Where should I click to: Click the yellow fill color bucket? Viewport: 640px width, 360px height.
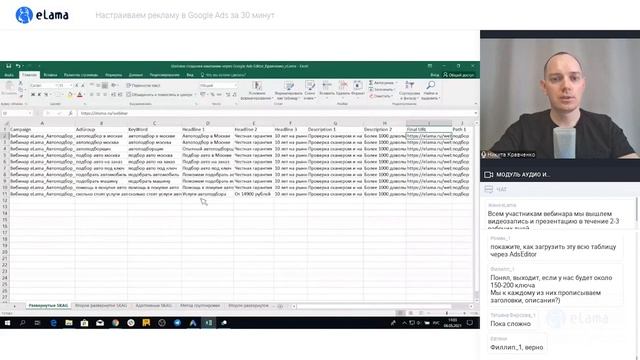[69, 95]
